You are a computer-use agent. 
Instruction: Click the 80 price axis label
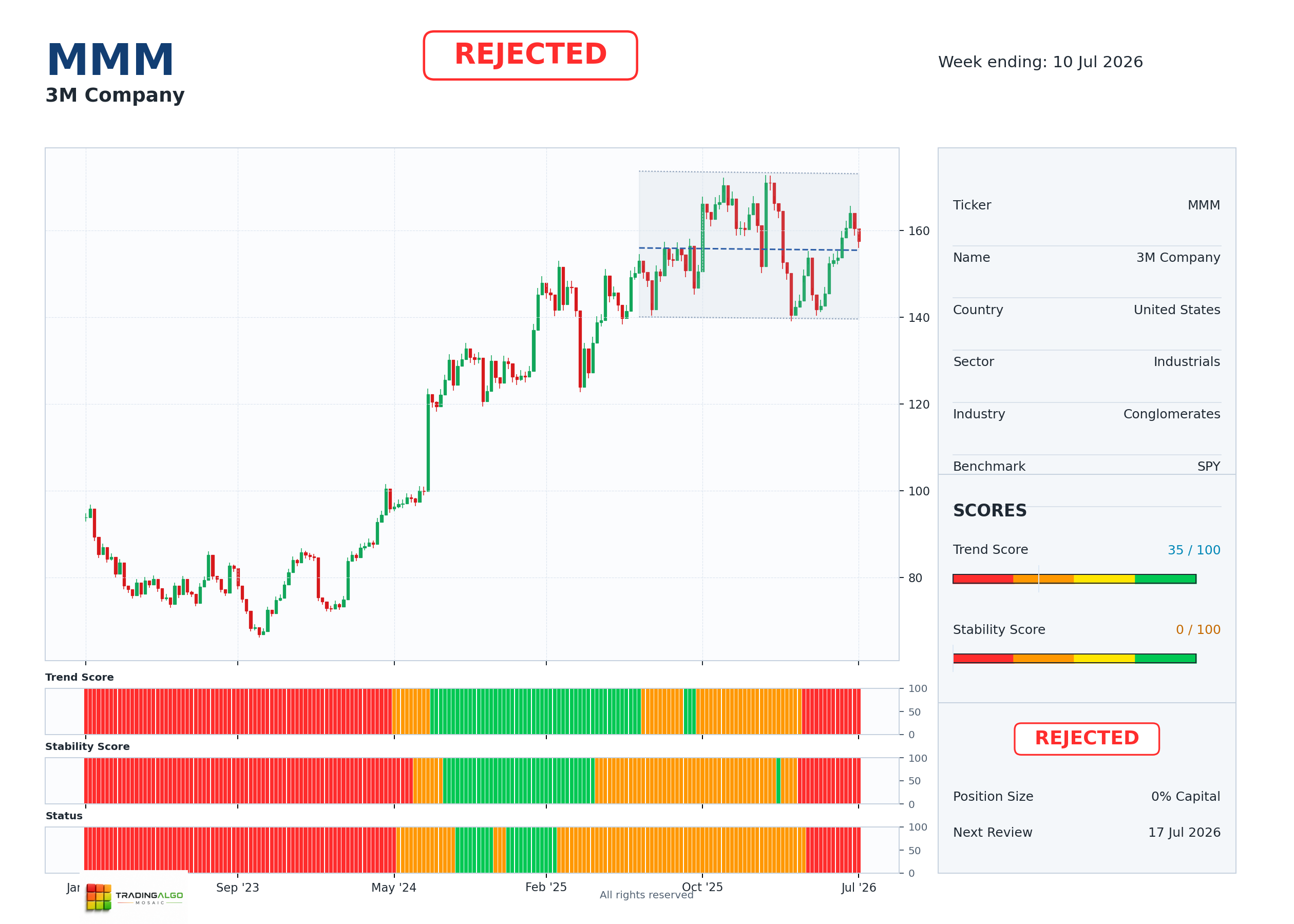[915, 578]
